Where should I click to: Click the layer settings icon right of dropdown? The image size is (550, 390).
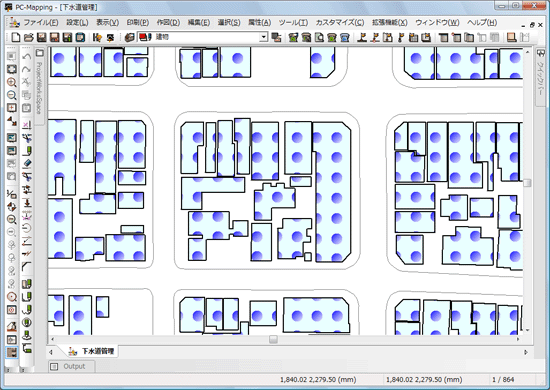click(x=276, y=37)
